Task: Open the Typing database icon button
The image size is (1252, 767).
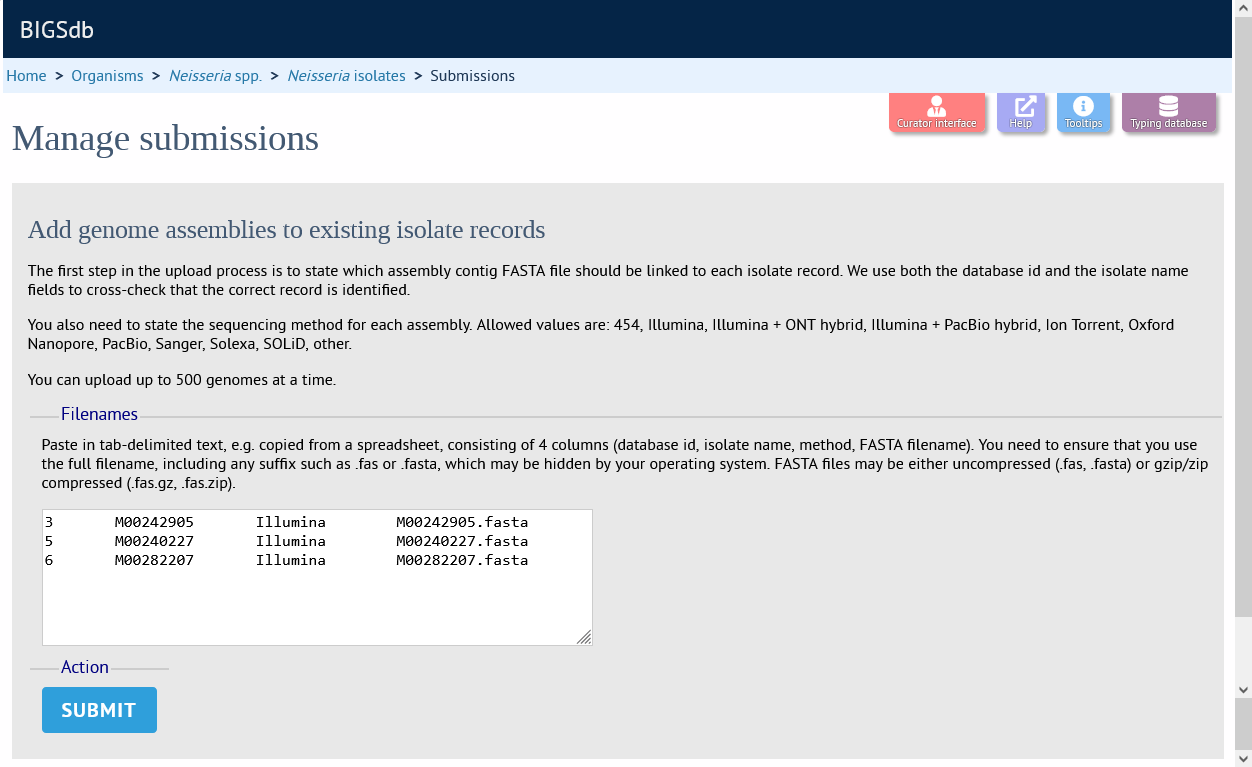Action: point(1168,112)
